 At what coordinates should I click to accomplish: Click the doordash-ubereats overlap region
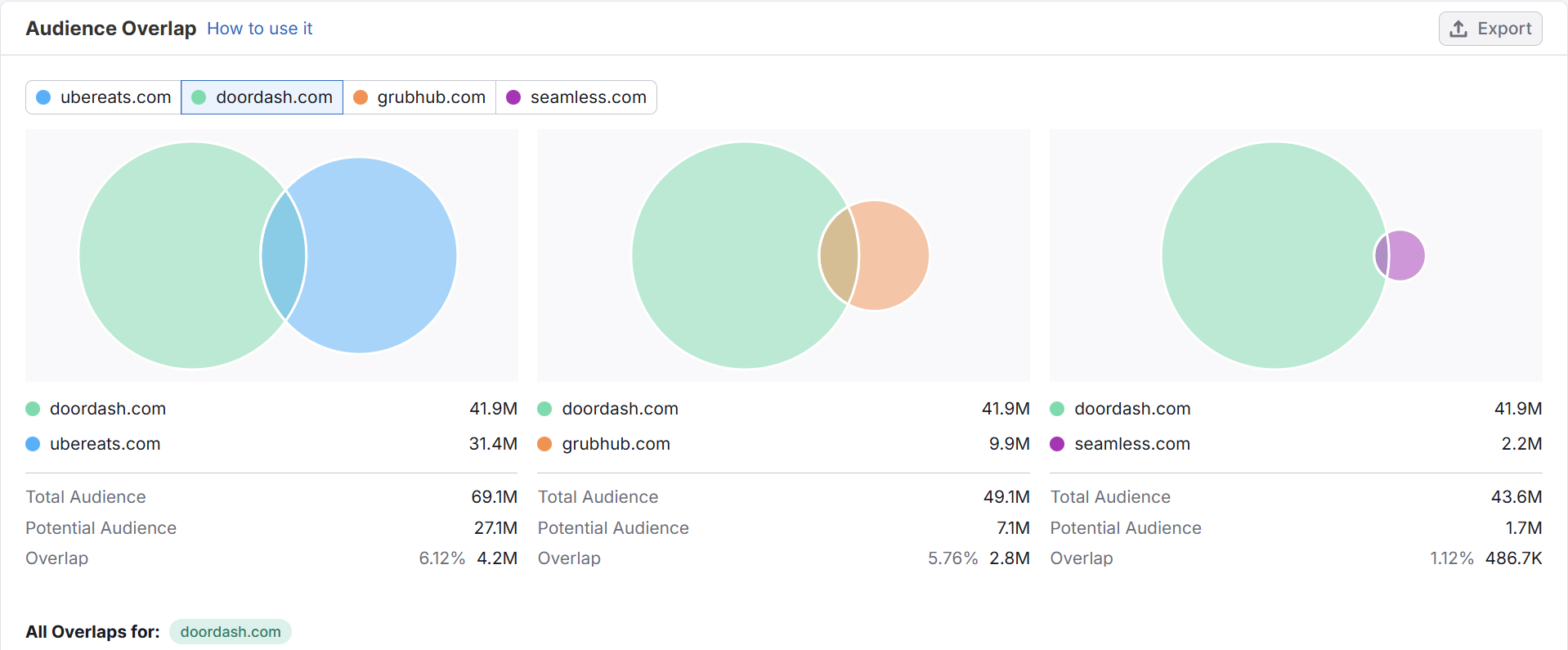[284, 255]
